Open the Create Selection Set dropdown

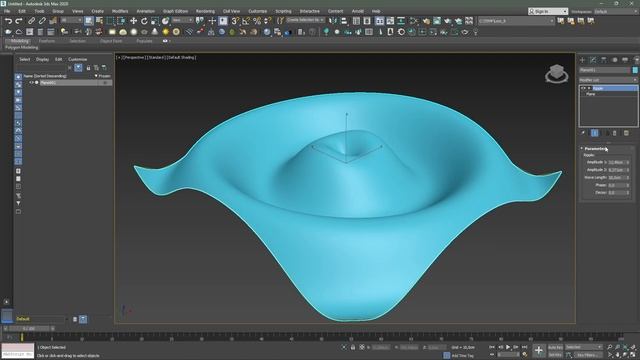tap(305, 20)
